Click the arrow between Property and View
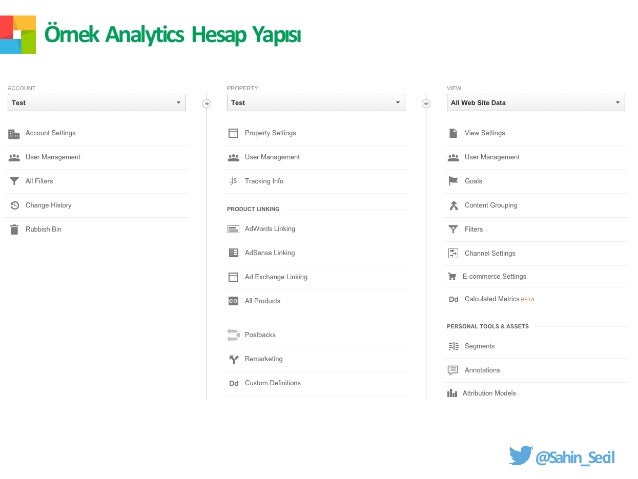 [426, 104]
